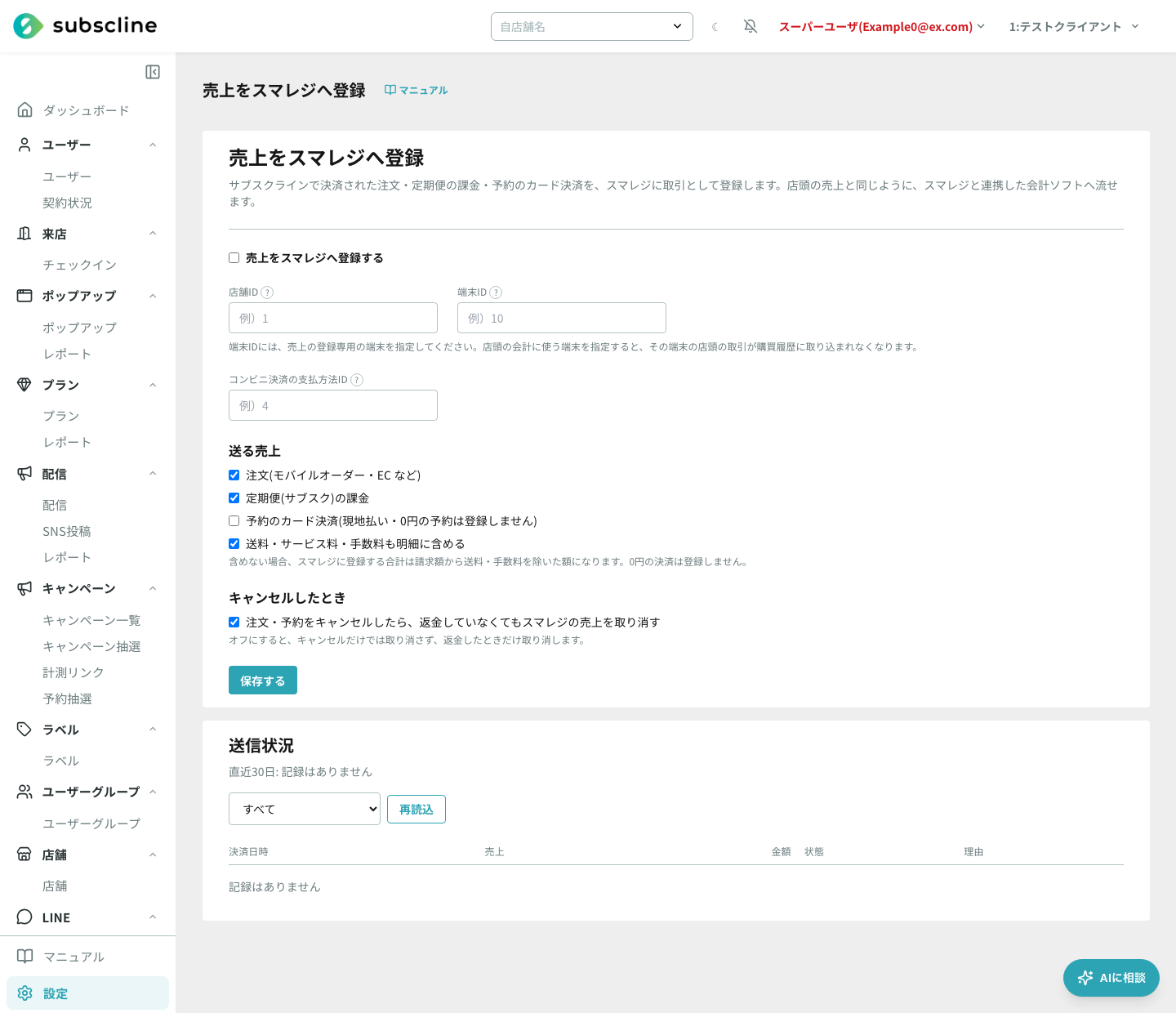1176x1013 pixels.
Task: Enable 売上をスマレジへ登録する checkbox
Action: point(234,258)
